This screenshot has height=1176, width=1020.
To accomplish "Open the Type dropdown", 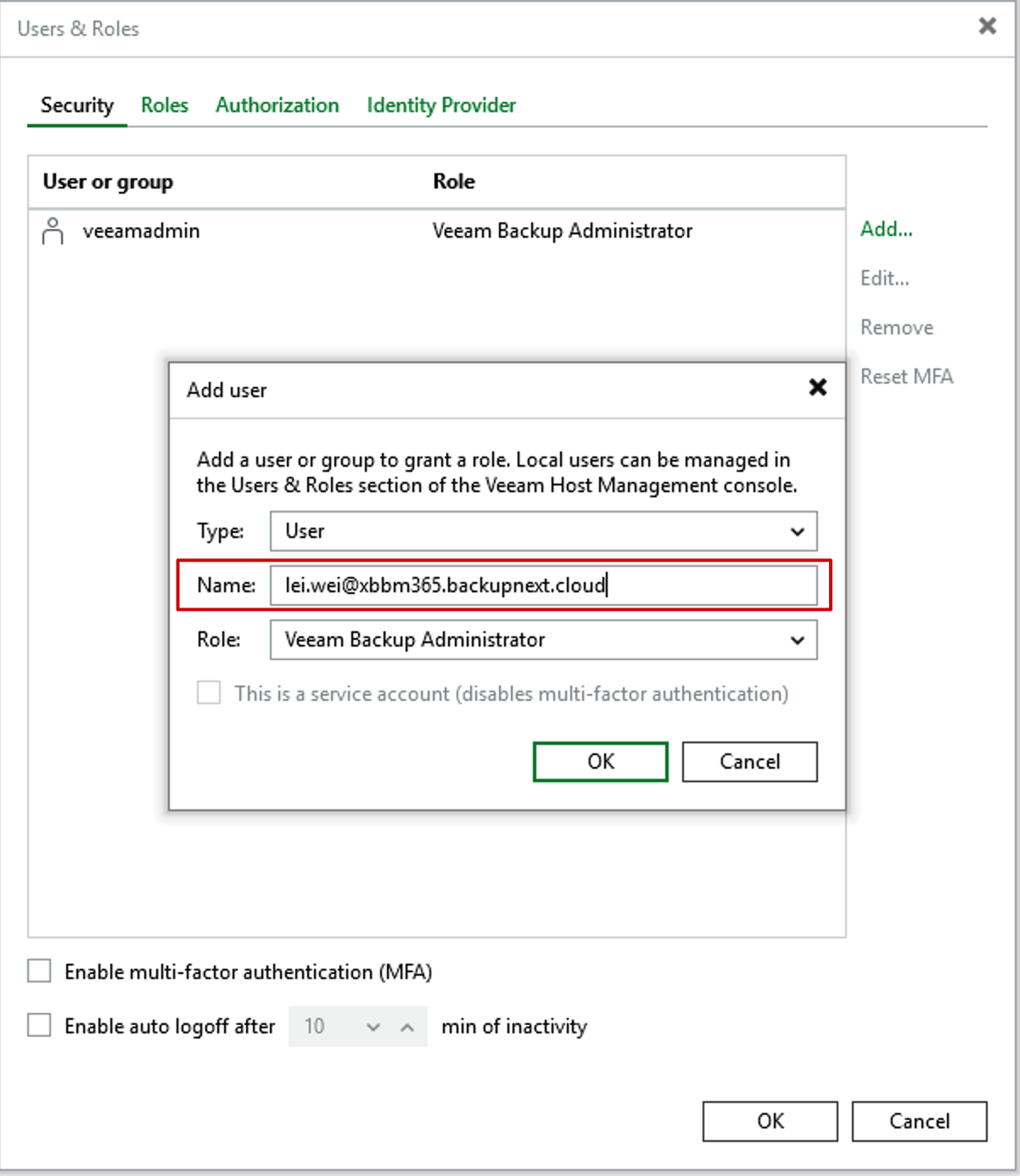I will (x=543, y=531).
